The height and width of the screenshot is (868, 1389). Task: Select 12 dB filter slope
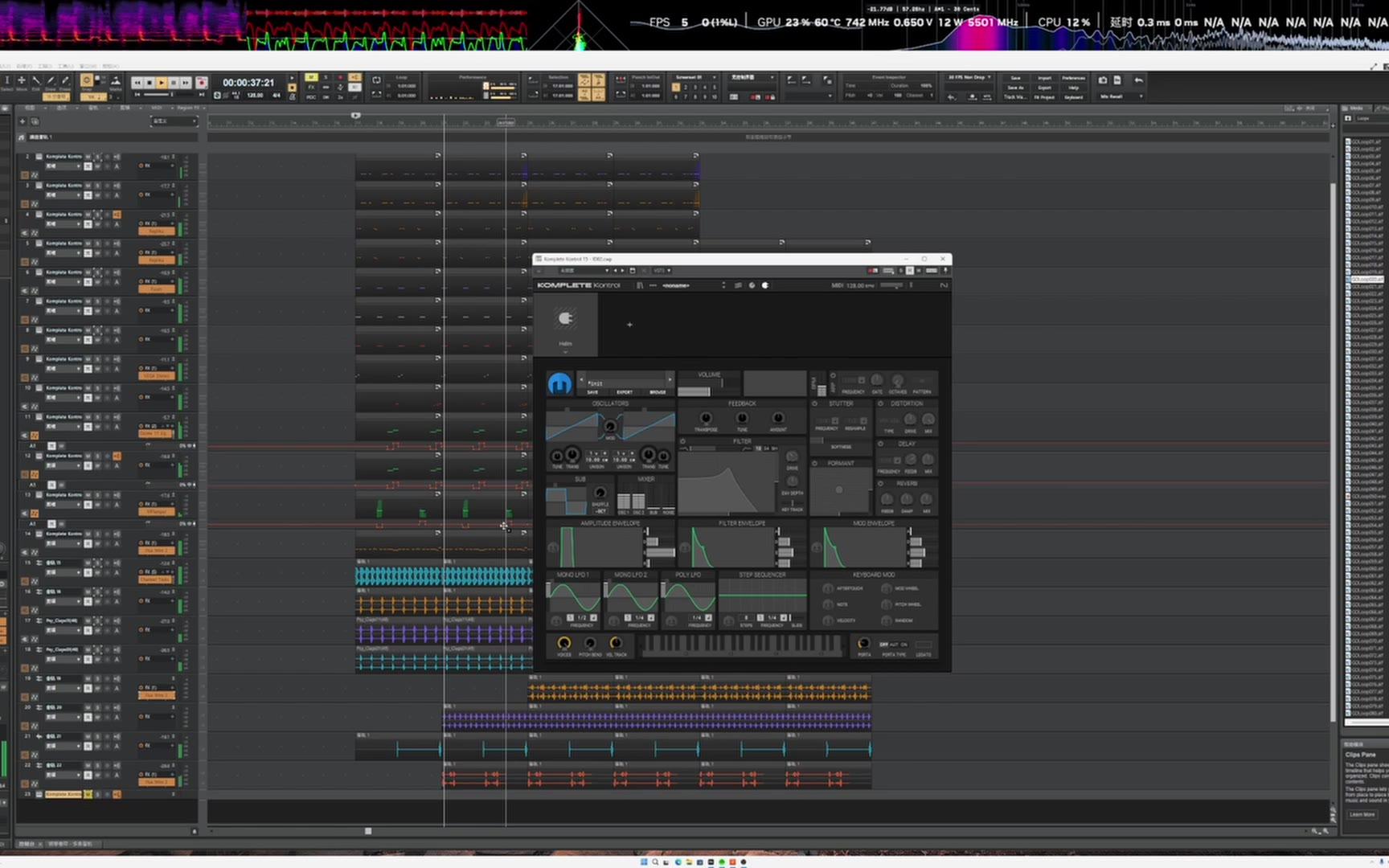758,448
